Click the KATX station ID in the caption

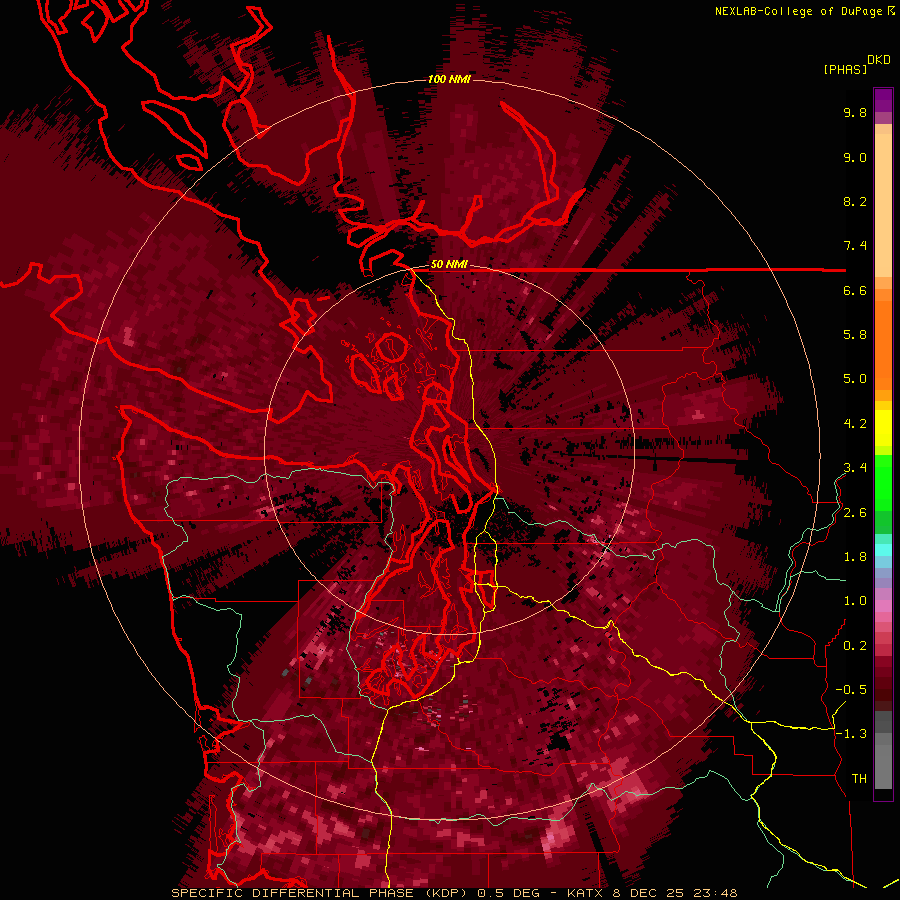tap(585, 893)
